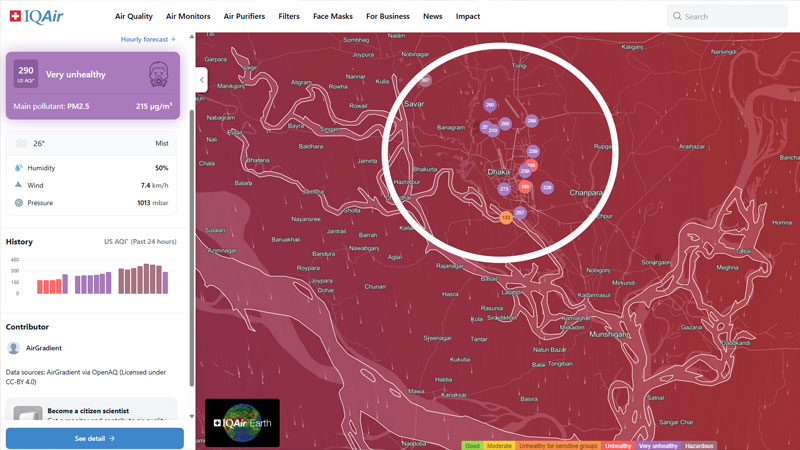Collapse the side panel with chevron
The image size is (800, 450).
click(202, 80)
